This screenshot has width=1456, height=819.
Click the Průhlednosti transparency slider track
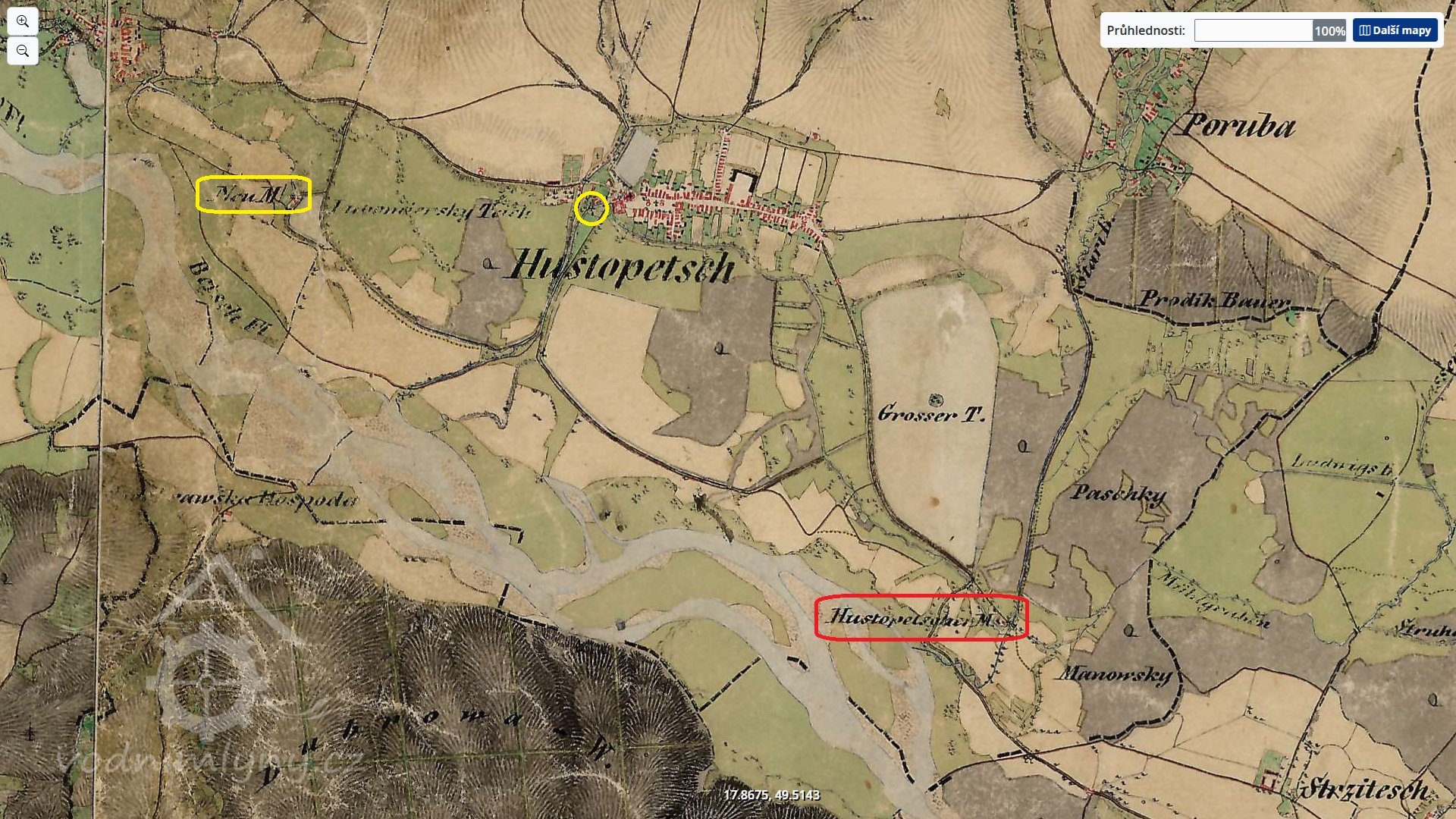pos(1254,30)
